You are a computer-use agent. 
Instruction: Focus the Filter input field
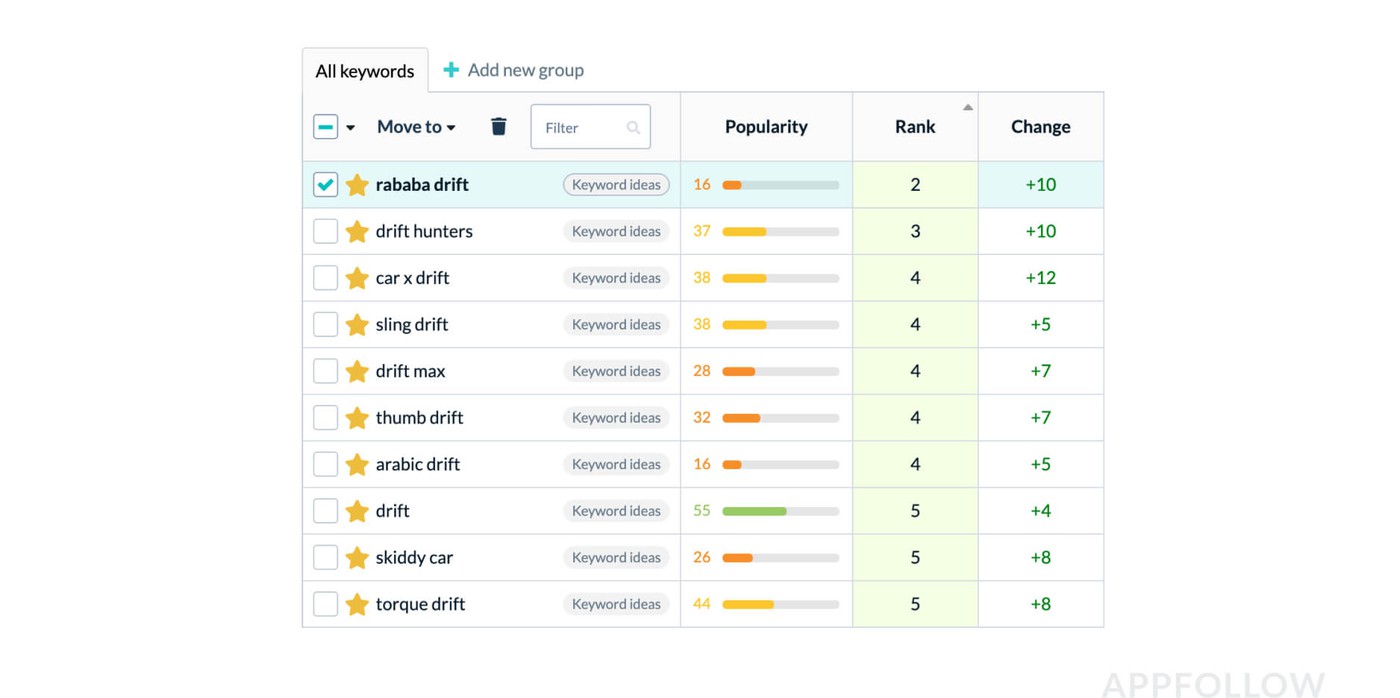coord(582,128)
